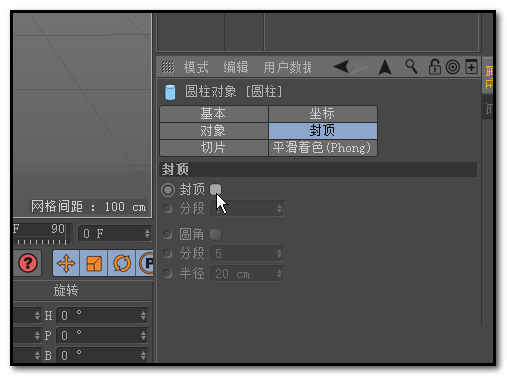The width and height of the screenshot is (507, 377).
Task: Switch to the 基本 tab
Action: pyautogui.click(x=214, y=114)
